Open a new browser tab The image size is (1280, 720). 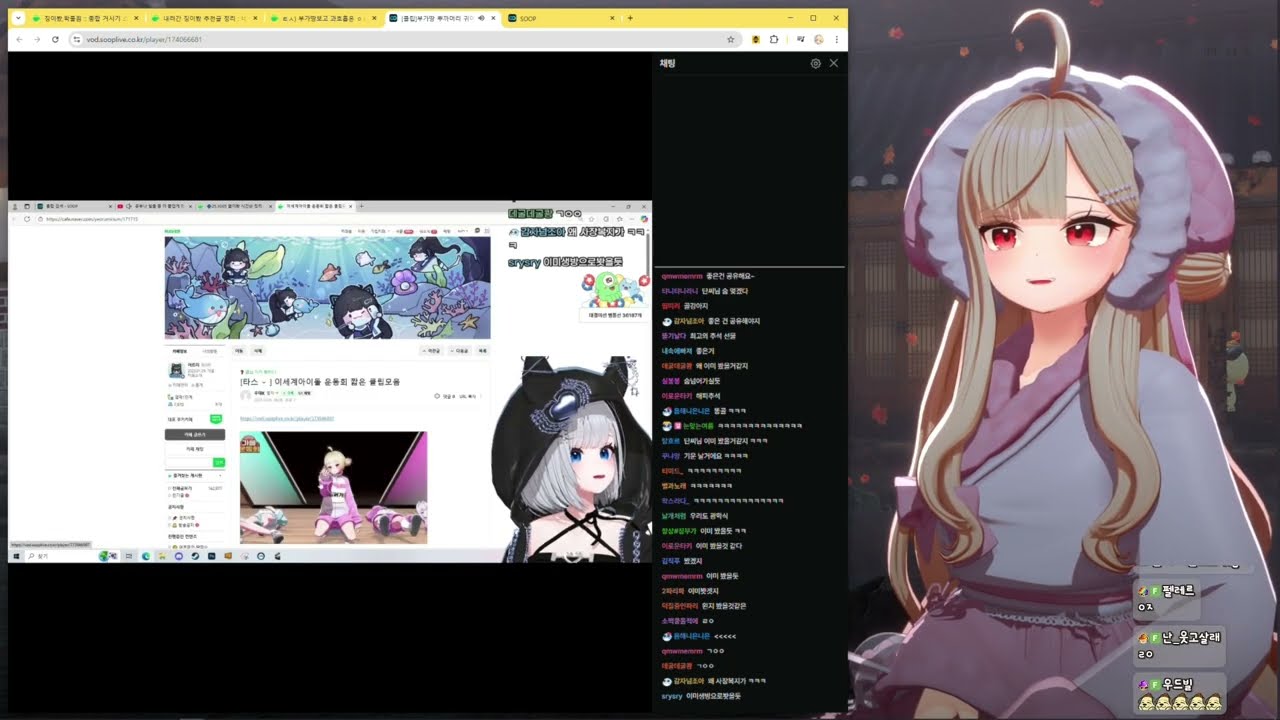(630, 18)
